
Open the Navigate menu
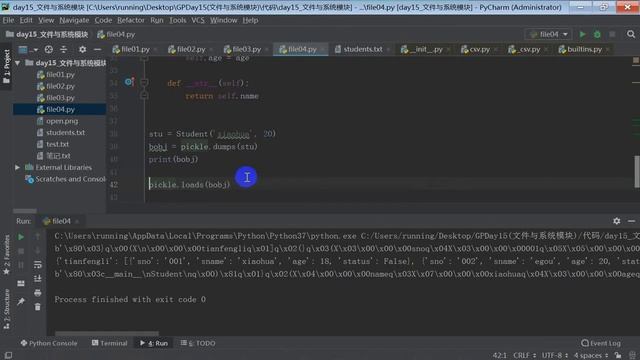point(74,20)
